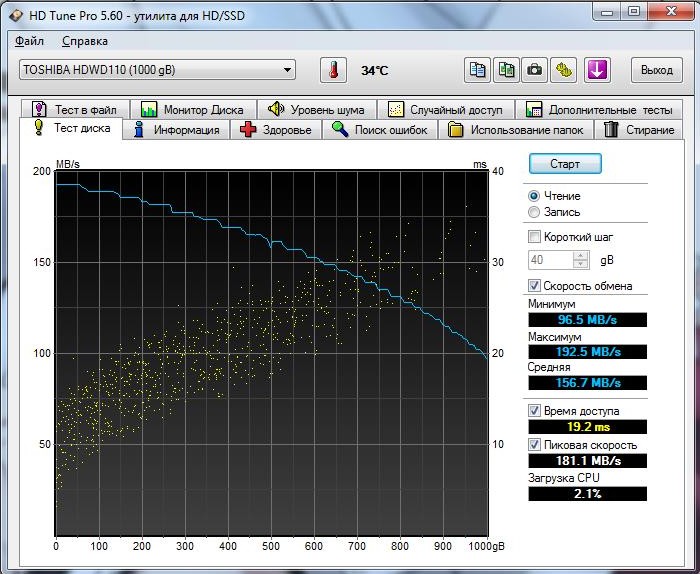
Task: Uncheck the Скорость обмена checkbox
Action: point(534,286)
